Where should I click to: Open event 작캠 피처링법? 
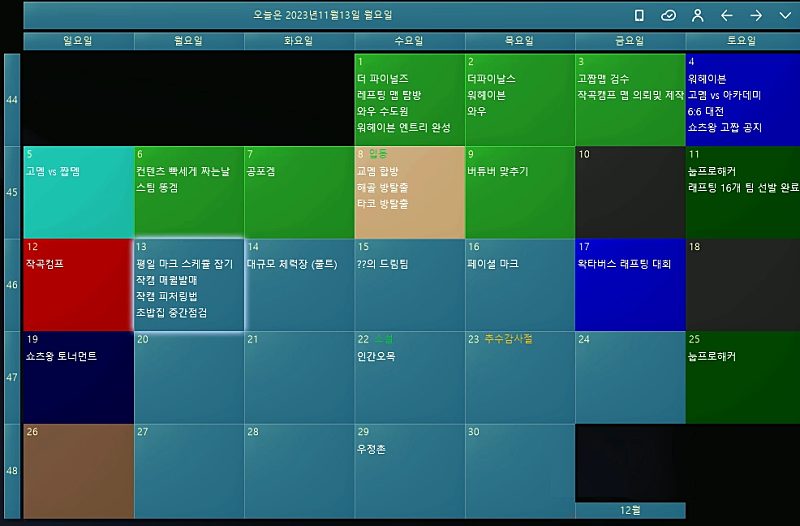pos(167,296)
